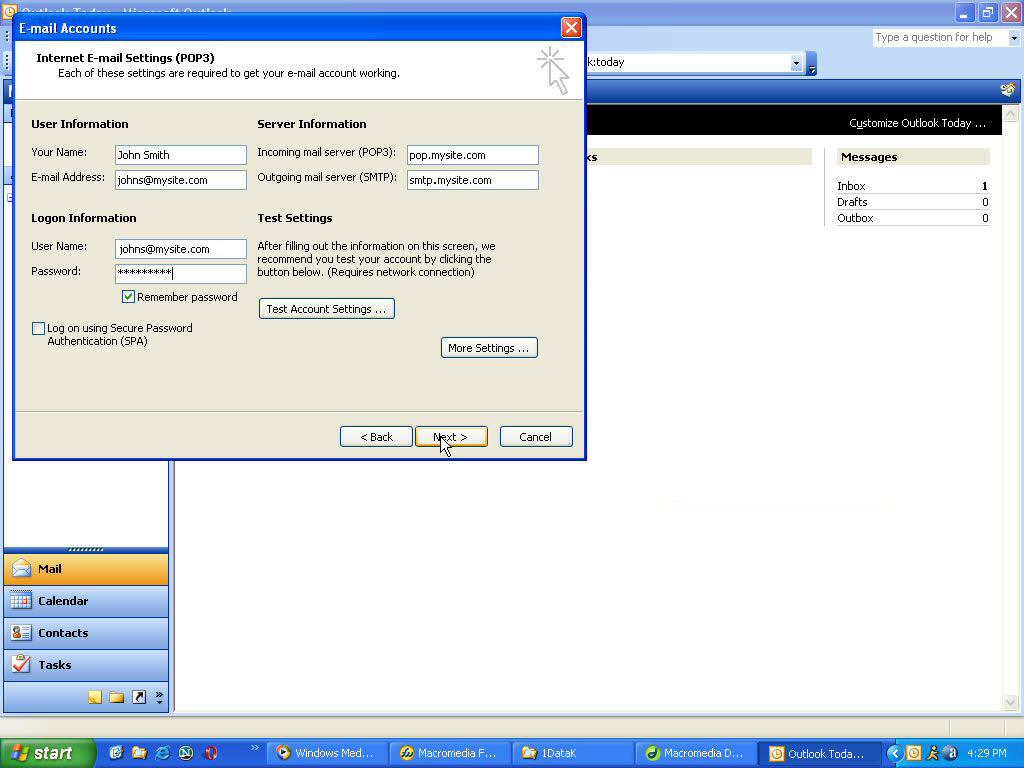Launch Internet Explorer from Quick Launch
This screenshot has height=768, width=1024.
[162, 753]
